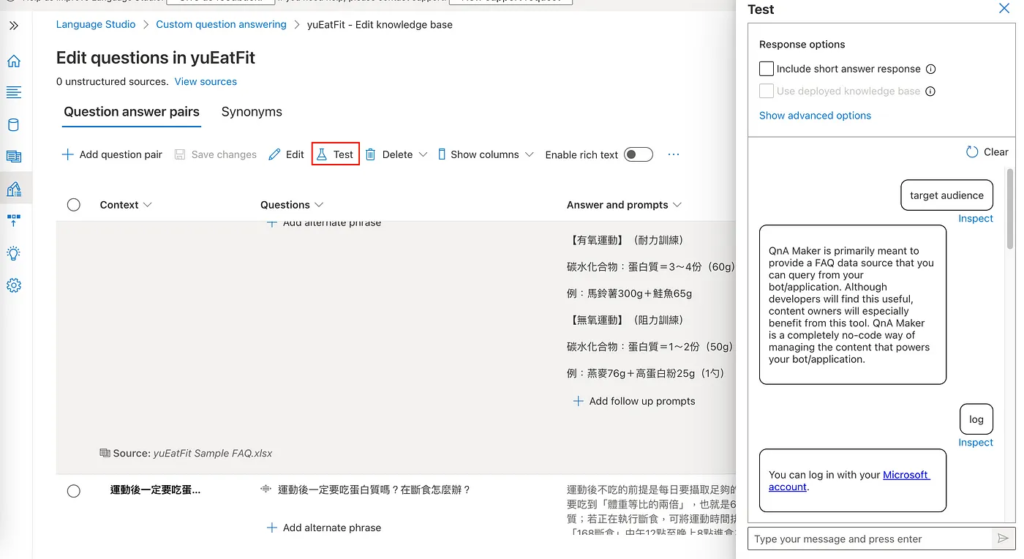
Task: Expand the left navigation with double-chevron icon
Action: [14, 24]
